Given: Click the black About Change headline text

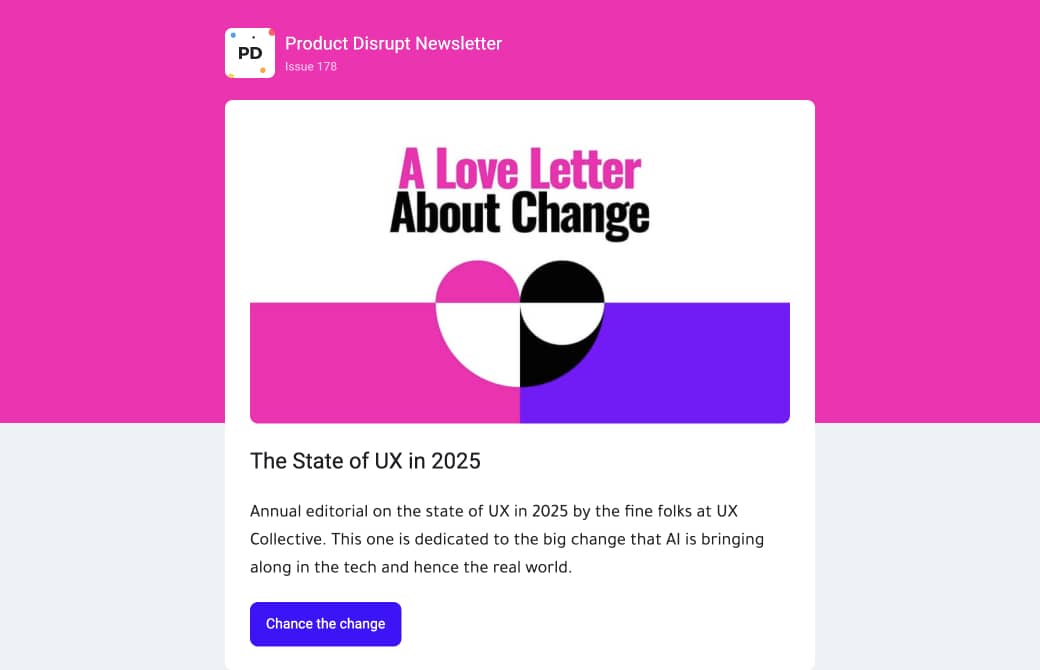Looking at the screenshot, I should 519,215.
